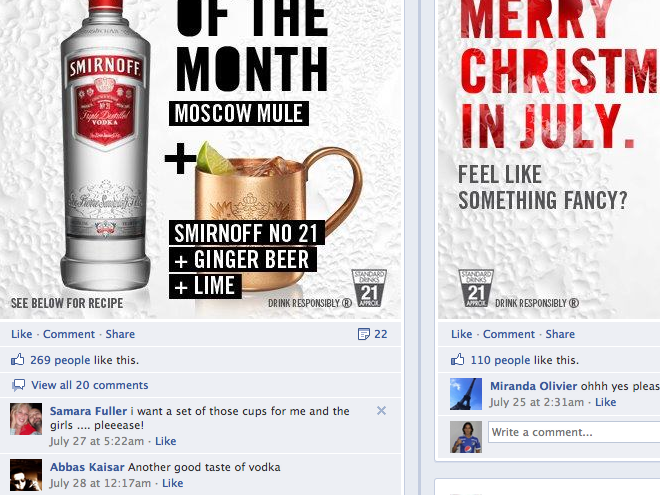
Task: Open Miranda Olivier's Eiffel Tower avatar
Action: point(466,394)
